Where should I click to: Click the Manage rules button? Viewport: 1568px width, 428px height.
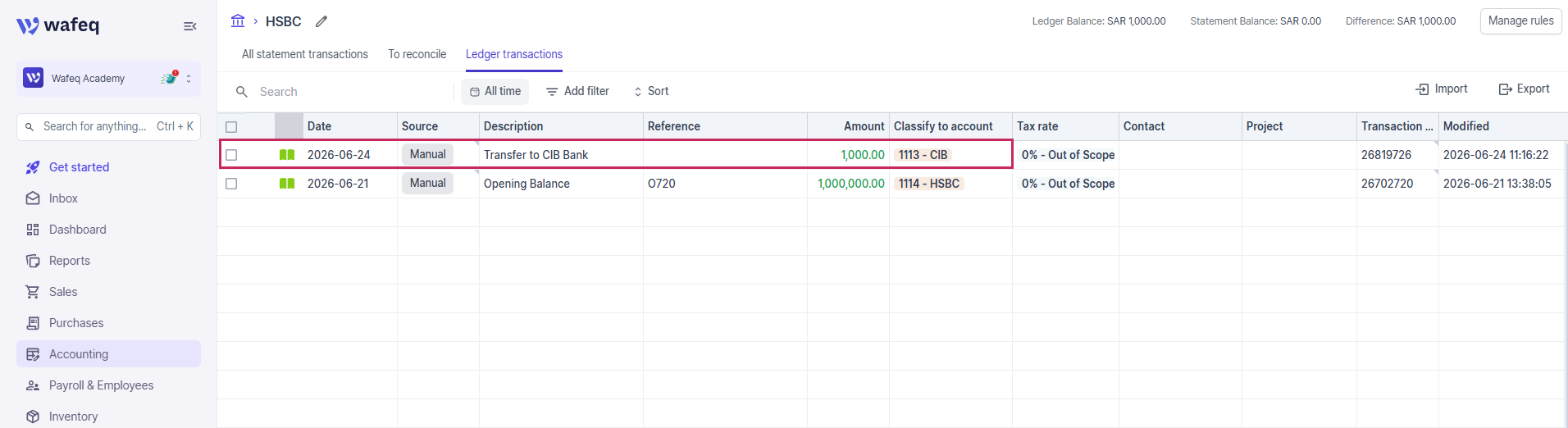[1520, 21]
